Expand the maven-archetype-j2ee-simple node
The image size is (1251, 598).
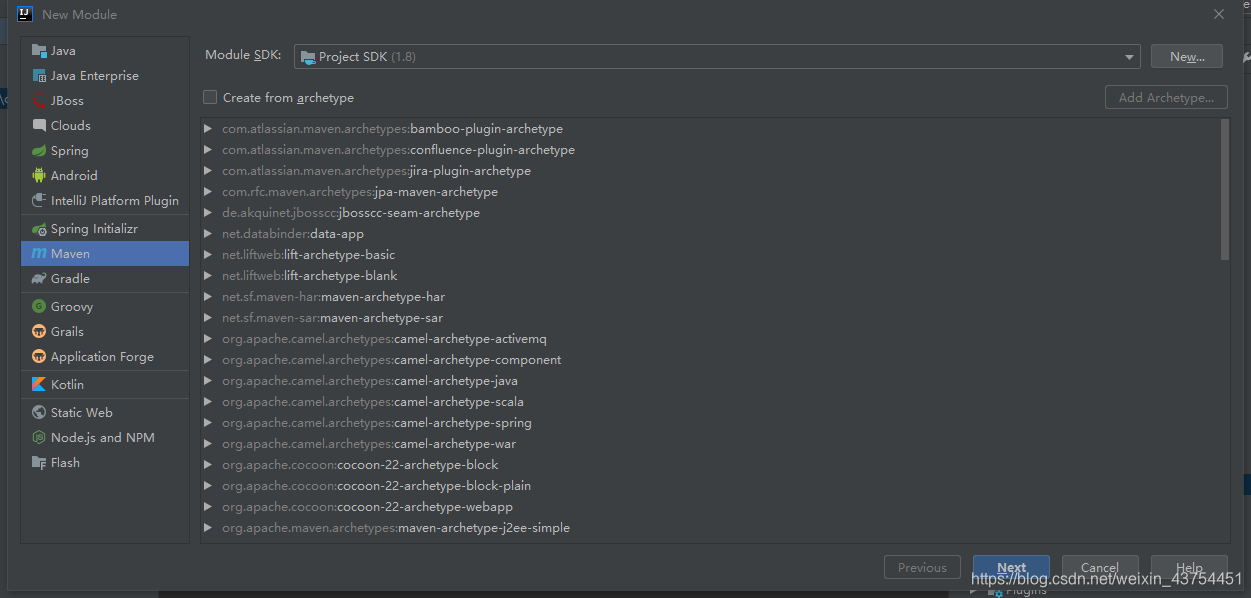(208, 528)
